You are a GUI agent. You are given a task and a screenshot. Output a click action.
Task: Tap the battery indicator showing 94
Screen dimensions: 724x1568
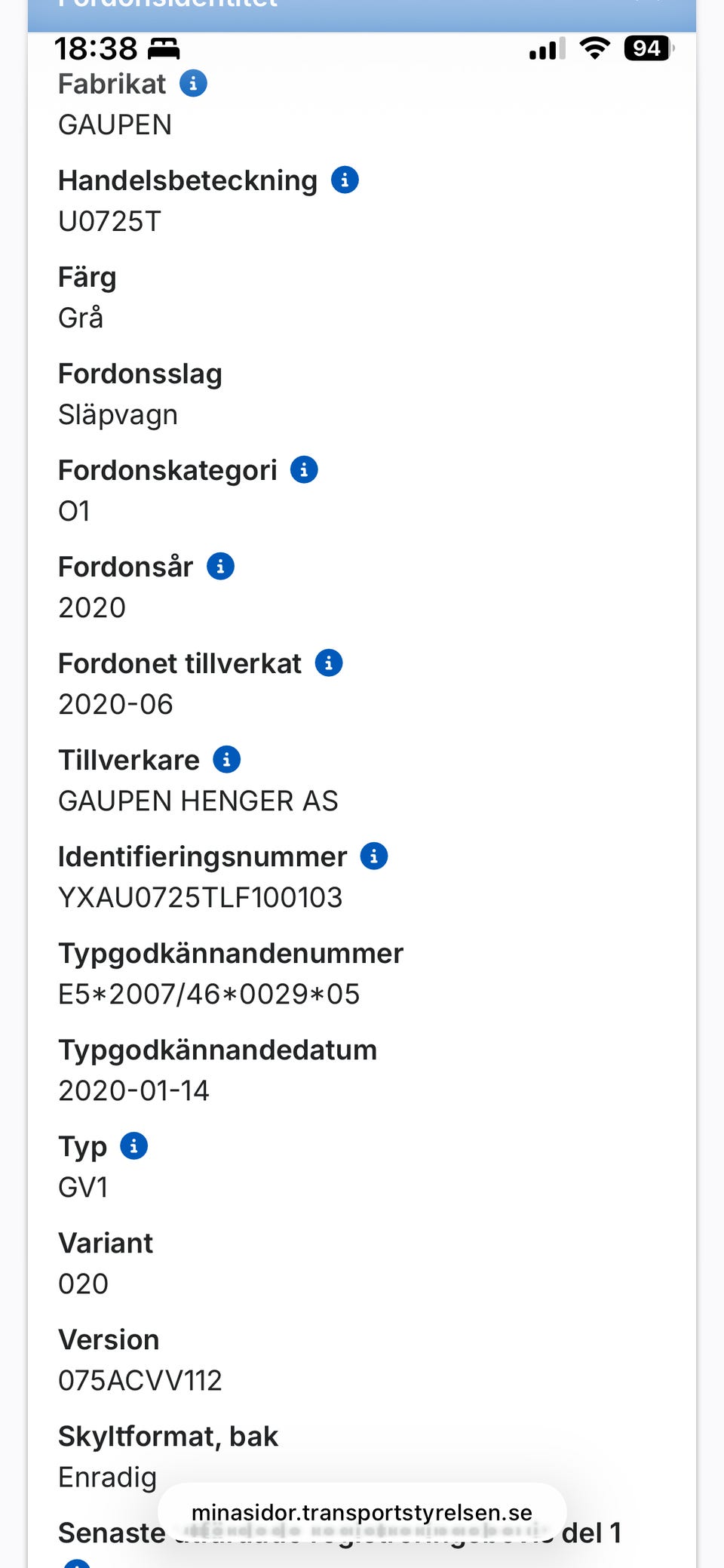pos(647,49)
